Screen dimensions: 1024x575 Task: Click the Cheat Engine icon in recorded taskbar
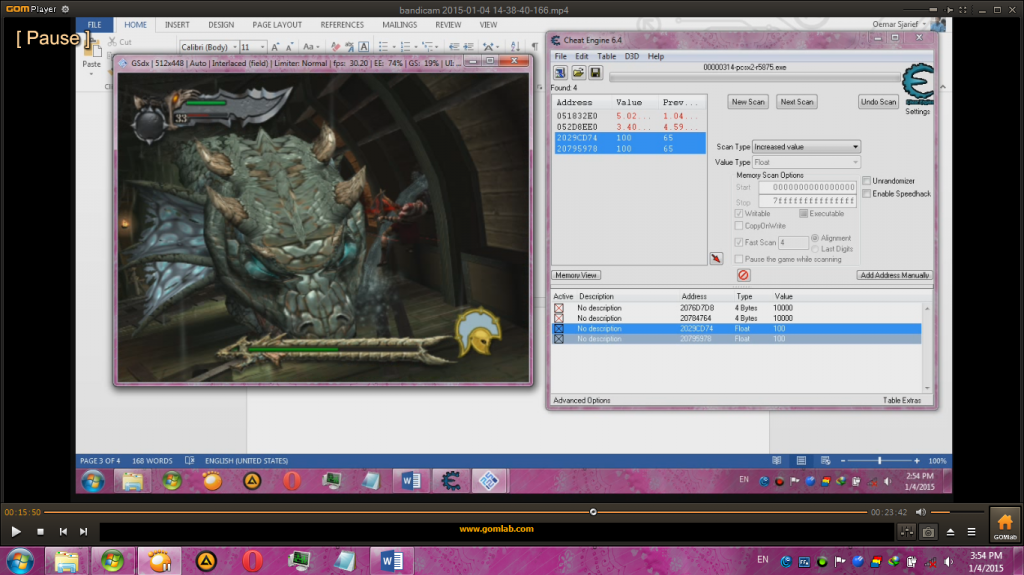click(450, 481)
